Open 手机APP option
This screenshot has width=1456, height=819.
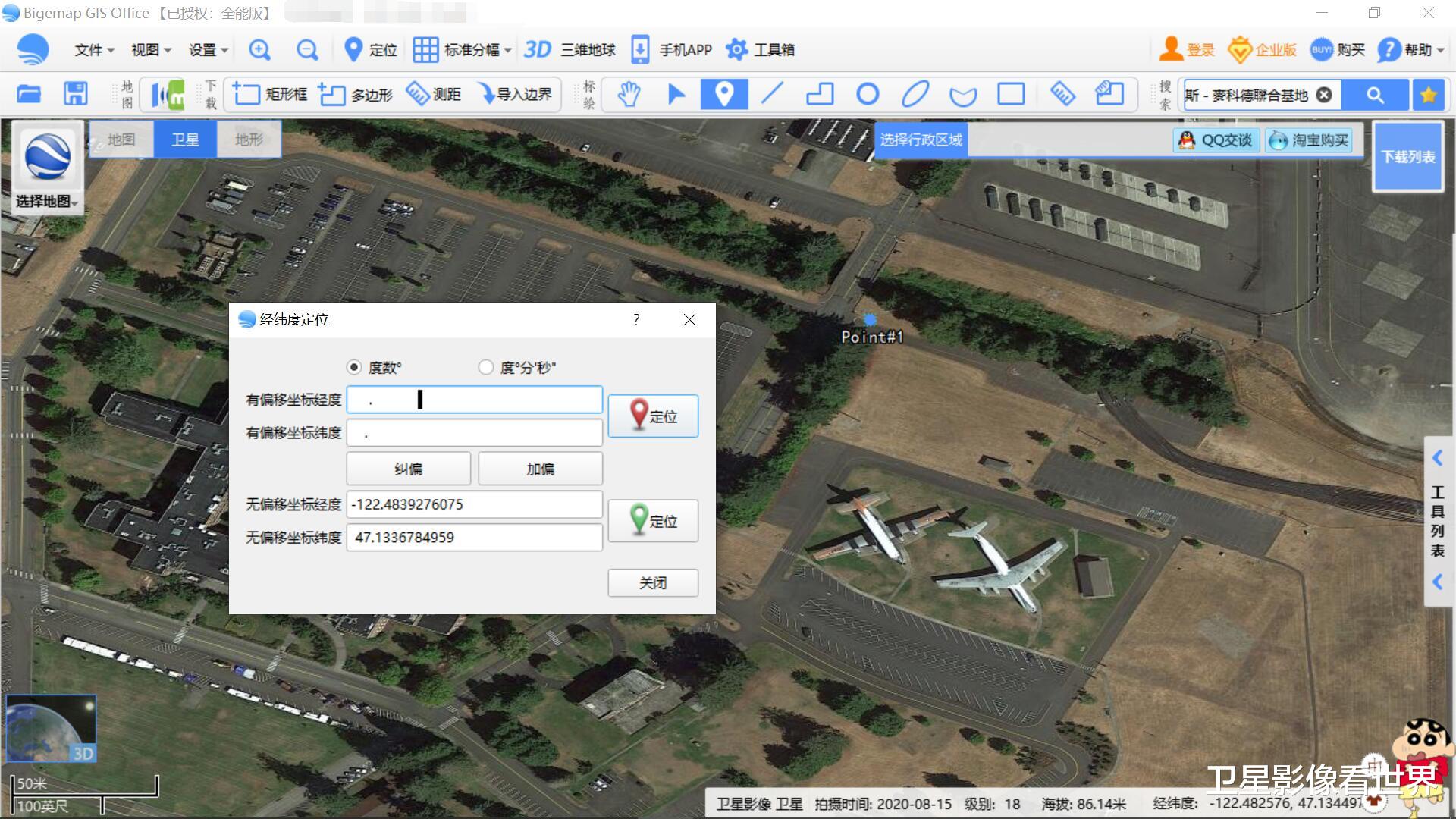671,50
